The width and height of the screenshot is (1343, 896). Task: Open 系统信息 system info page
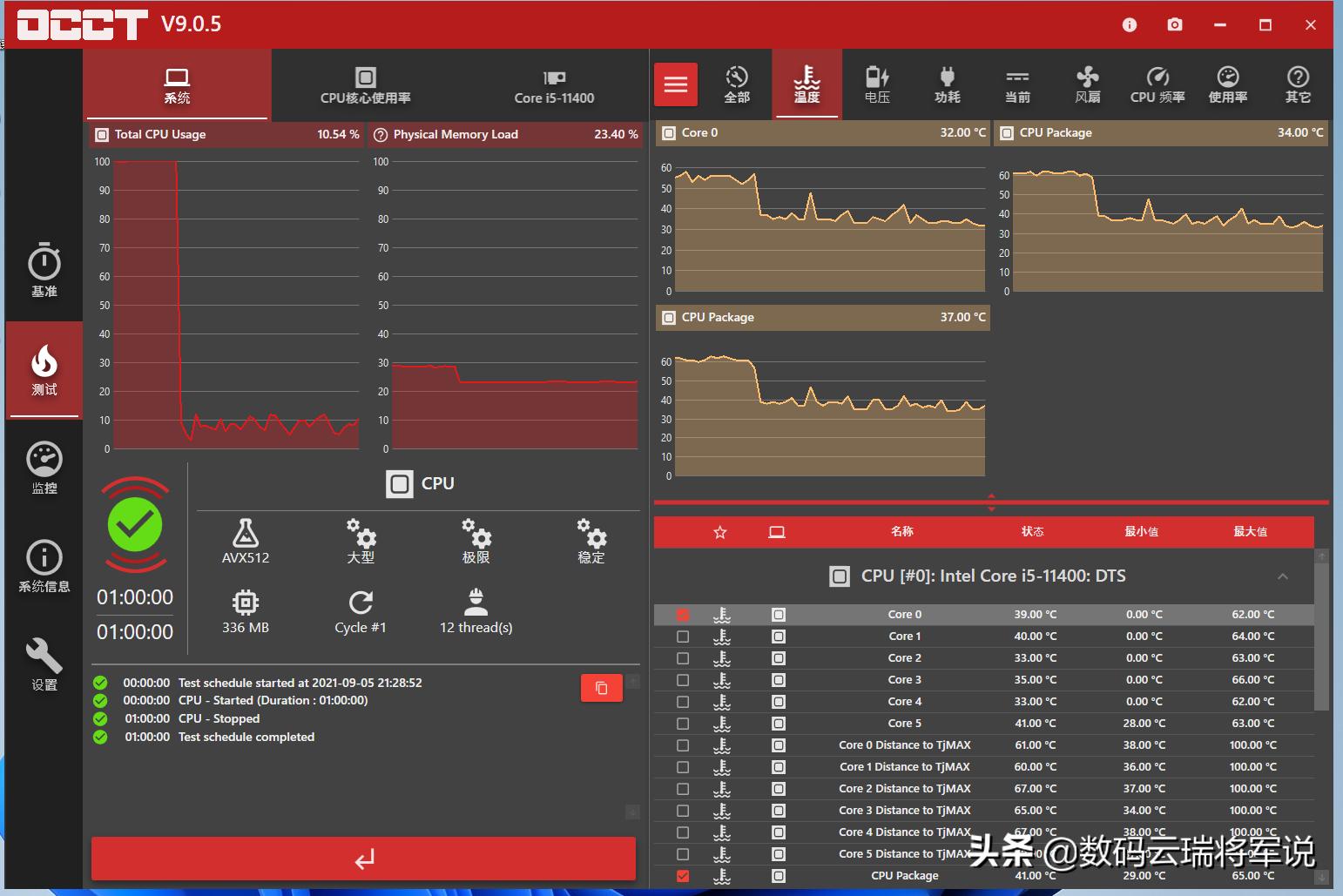click(x=44, y=566)
